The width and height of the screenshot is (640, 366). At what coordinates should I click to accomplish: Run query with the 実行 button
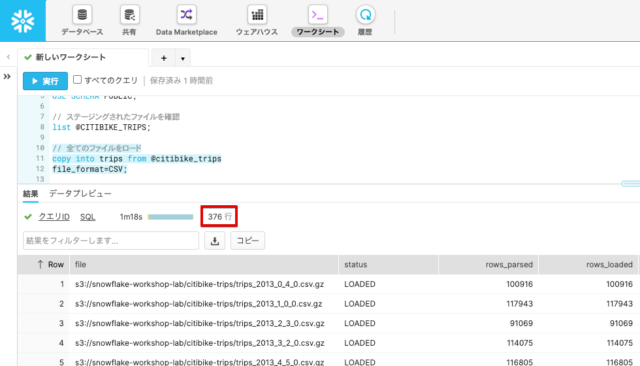(x=45, y=81)
